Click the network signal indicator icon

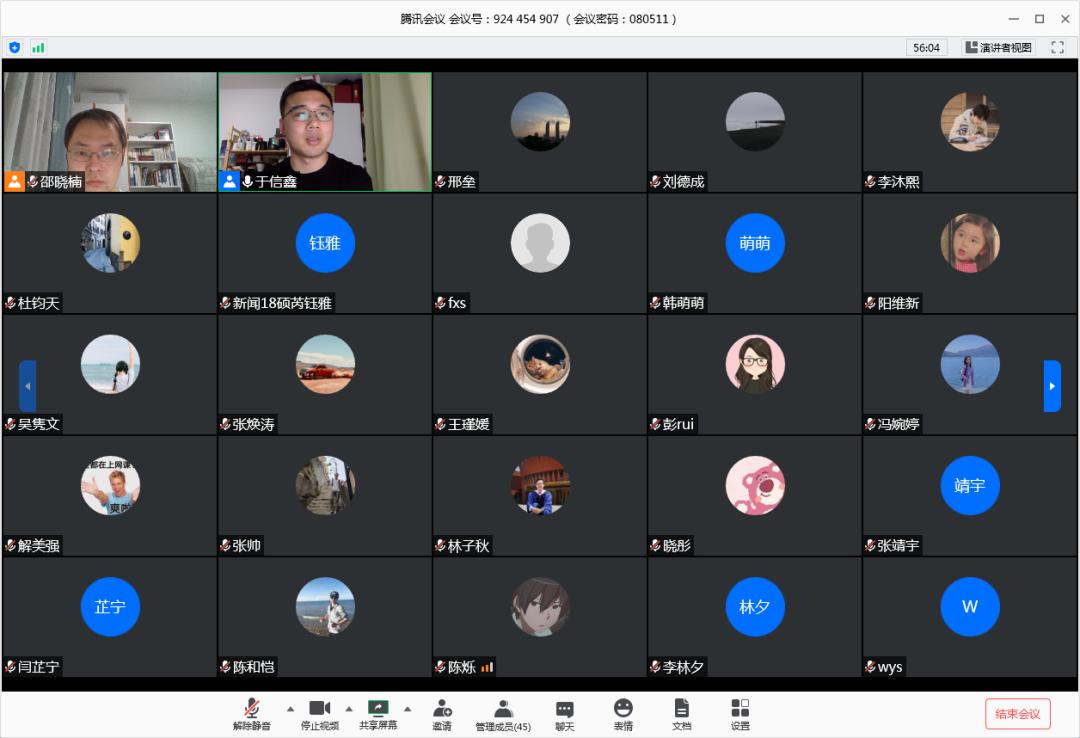coord(38,46)
